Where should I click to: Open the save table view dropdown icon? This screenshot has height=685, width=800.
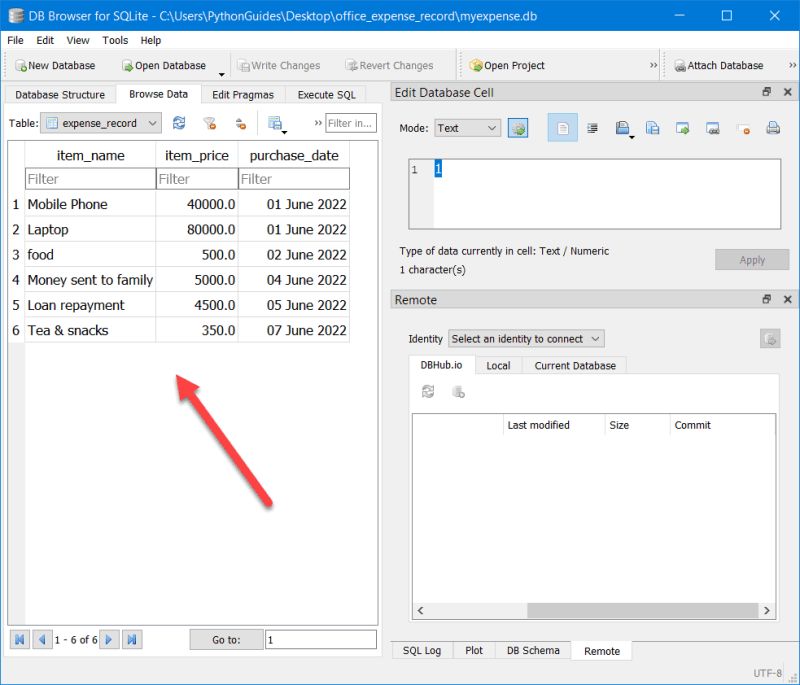[x=277, y=124]
